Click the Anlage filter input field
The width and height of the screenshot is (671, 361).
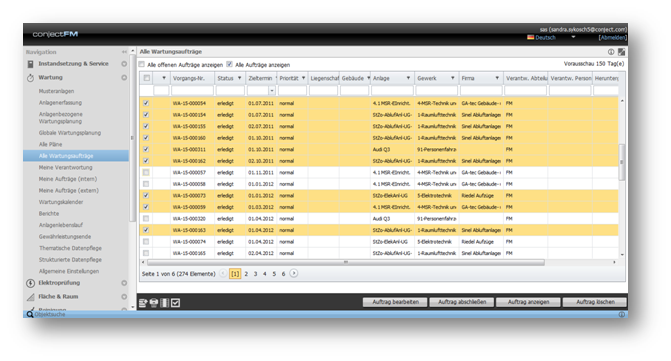tap(392, 91)
